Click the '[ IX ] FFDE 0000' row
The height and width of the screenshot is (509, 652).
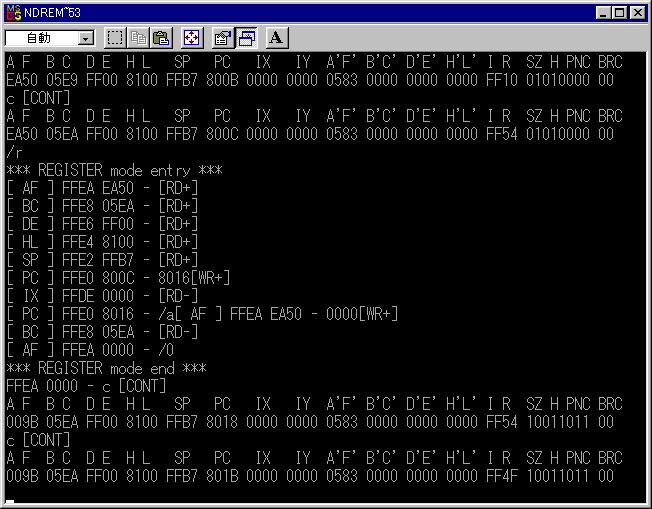pyautogui.click(x=102, y=296)
